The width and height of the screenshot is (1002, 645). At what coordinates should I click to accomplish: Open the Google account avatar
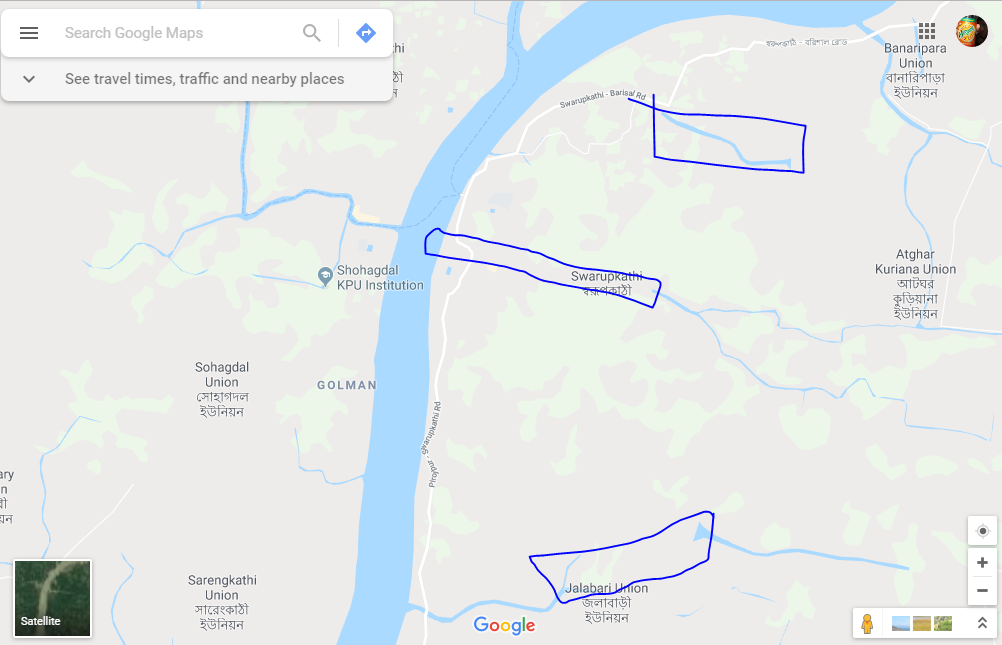(971, 31)
